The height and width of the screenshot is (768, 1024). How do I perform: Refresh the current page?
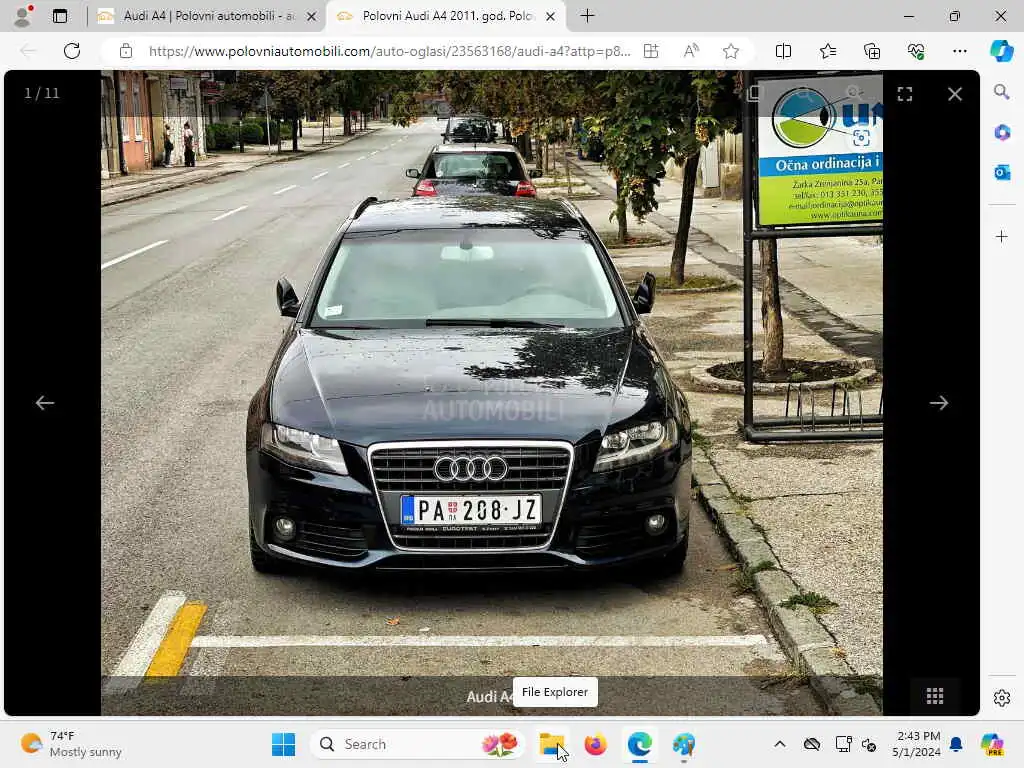(72, 51)
